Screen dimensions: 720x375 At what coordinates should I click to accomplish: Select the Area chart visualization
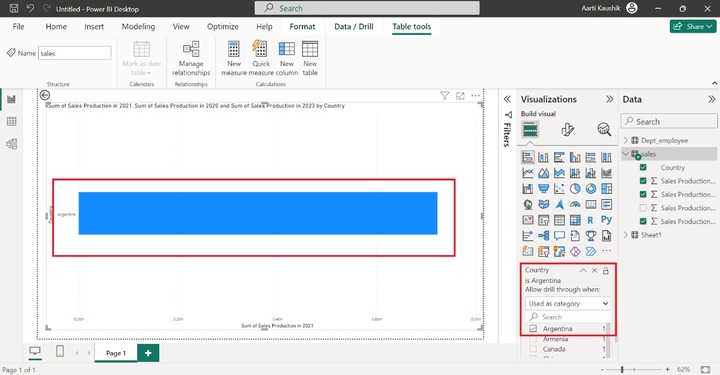click(x=543, y=173)
